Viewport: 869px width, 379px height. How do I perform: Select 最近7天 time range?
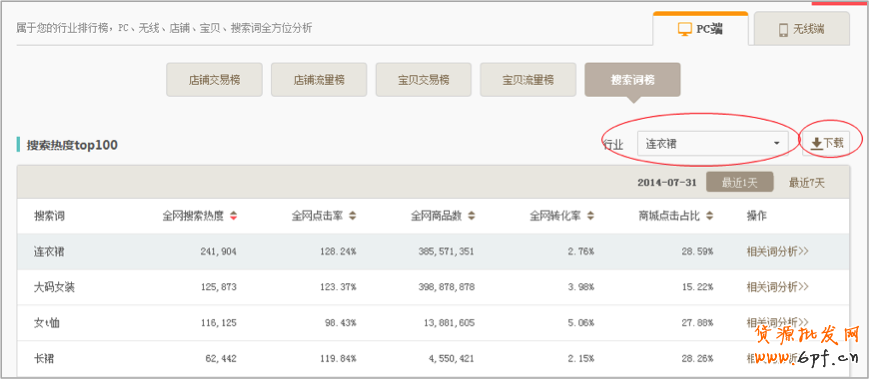[x=807, y=182]
